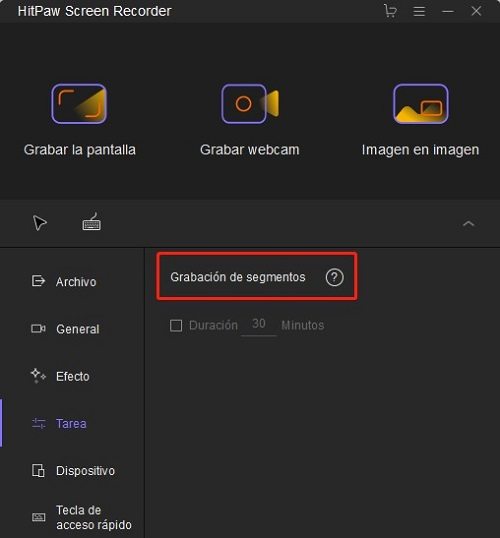Click the HitPaw Screen Recorder title
The height and width of the screenshot is (538, 500).
point(95,11)
